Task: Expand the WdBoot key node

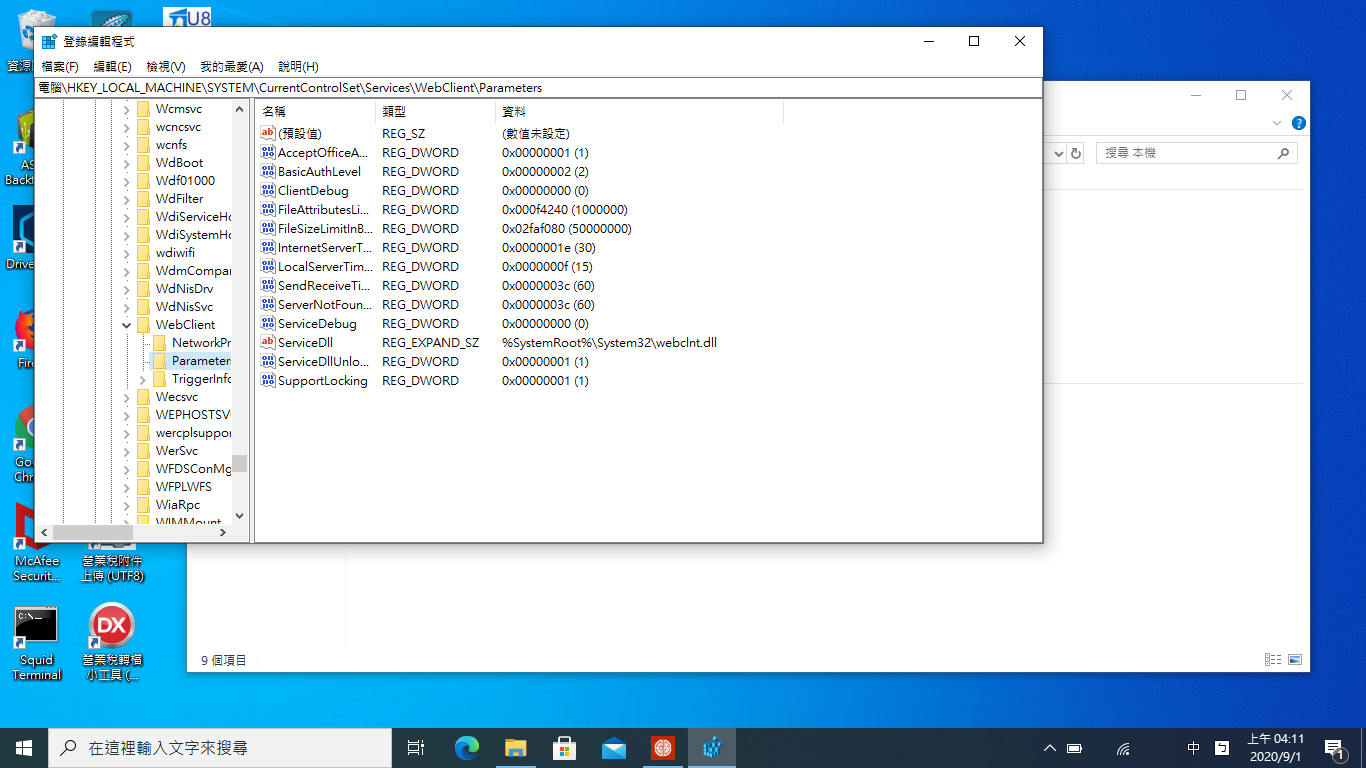Action: pyautogui.click(x=127, y=163)
